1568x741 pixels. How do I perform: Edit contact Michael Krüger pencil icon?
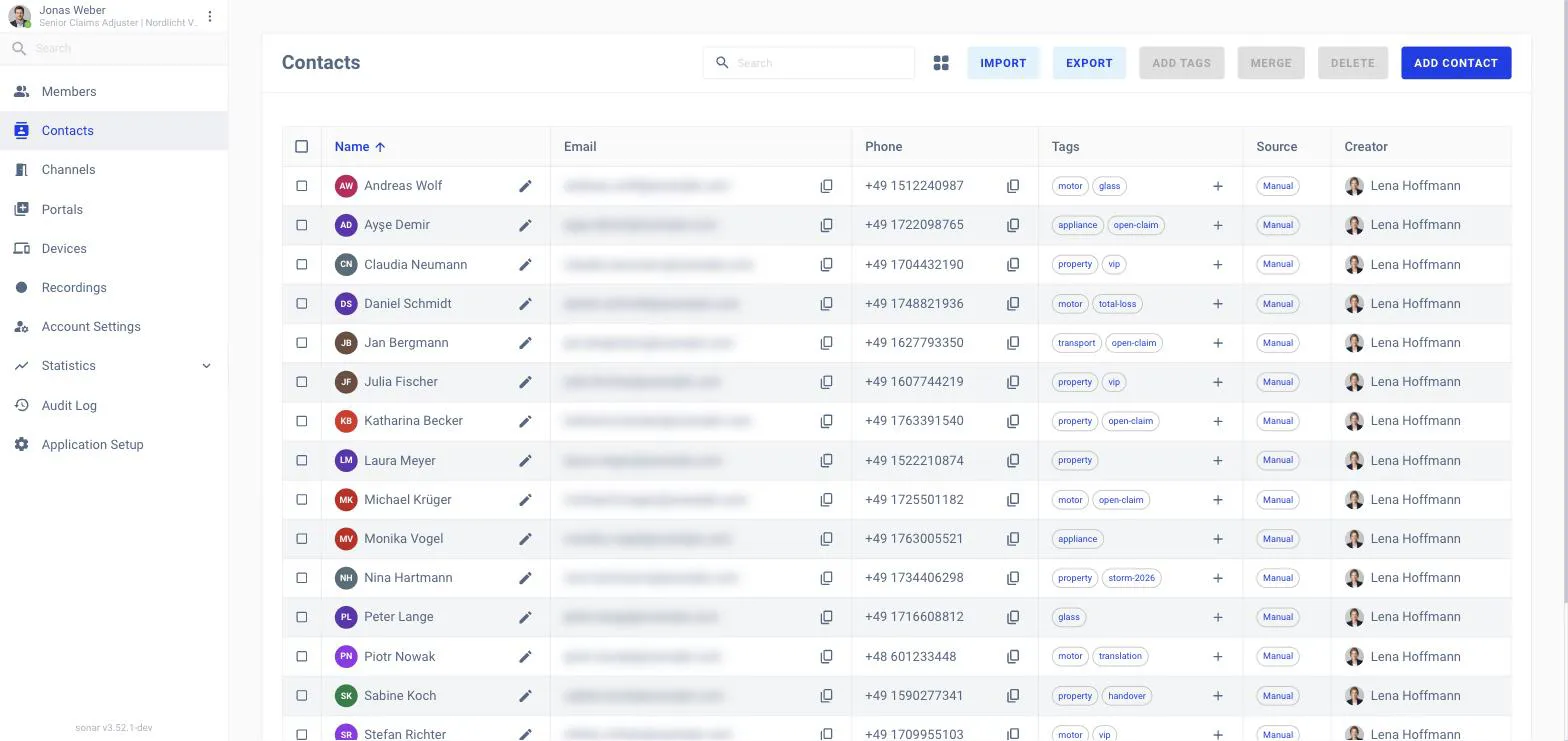pyautogui.click(x=525, y=500)
